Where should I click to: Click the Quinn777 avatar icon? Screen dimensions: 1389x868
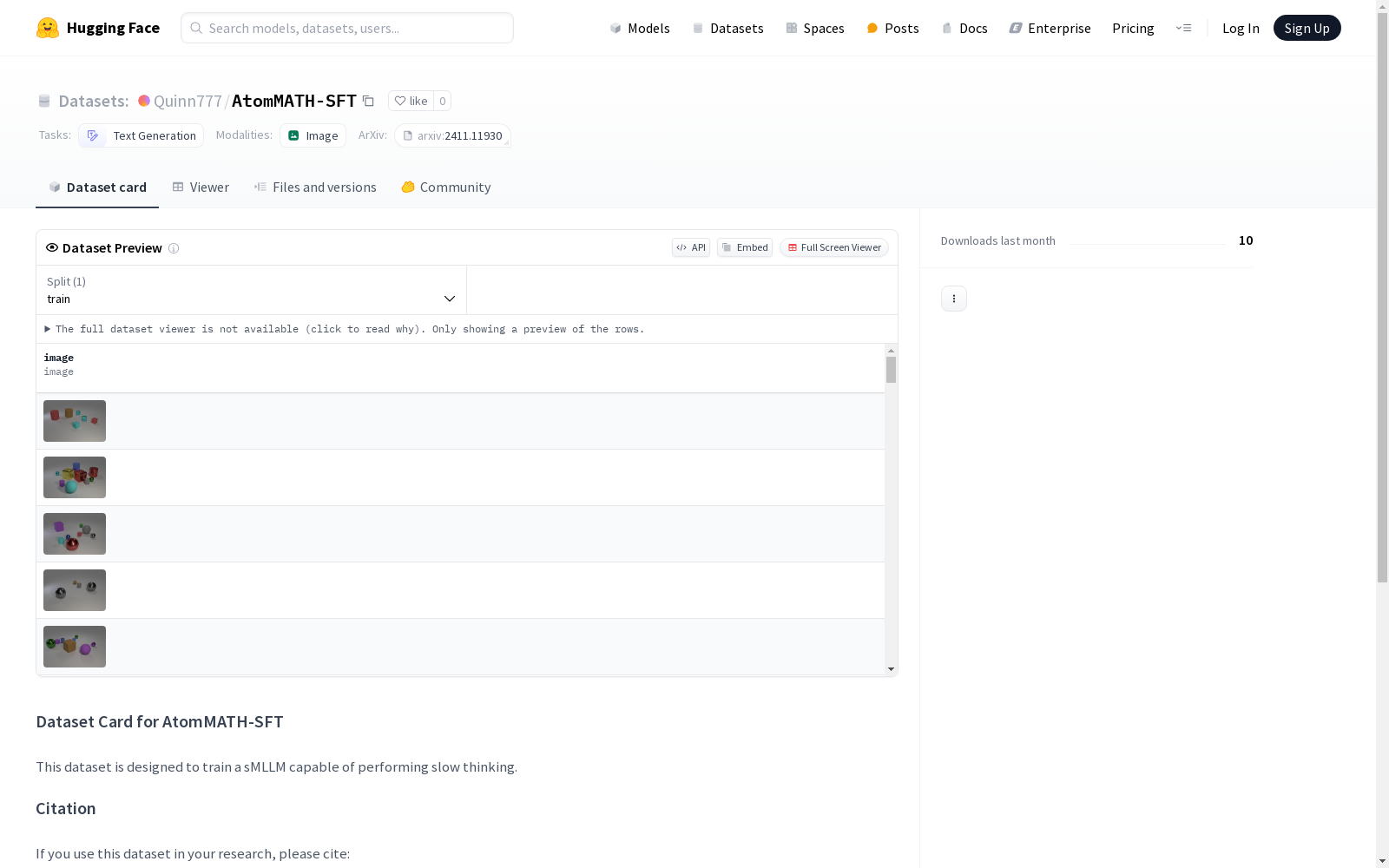[144, 101]
